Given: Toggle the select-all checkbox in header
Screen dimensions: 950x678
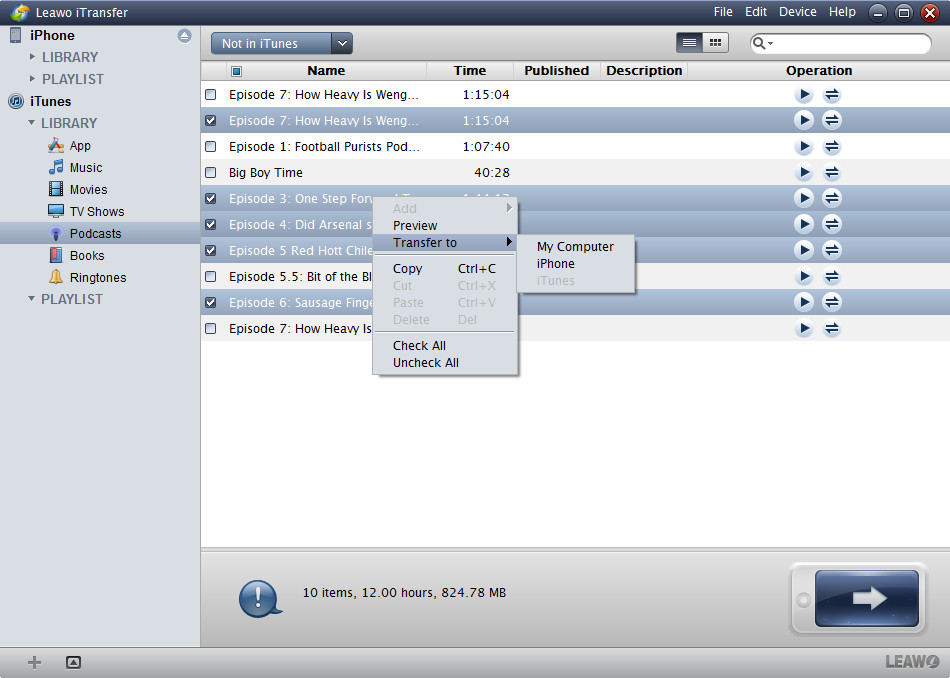Looking at the screenshot, I should 236,71.
